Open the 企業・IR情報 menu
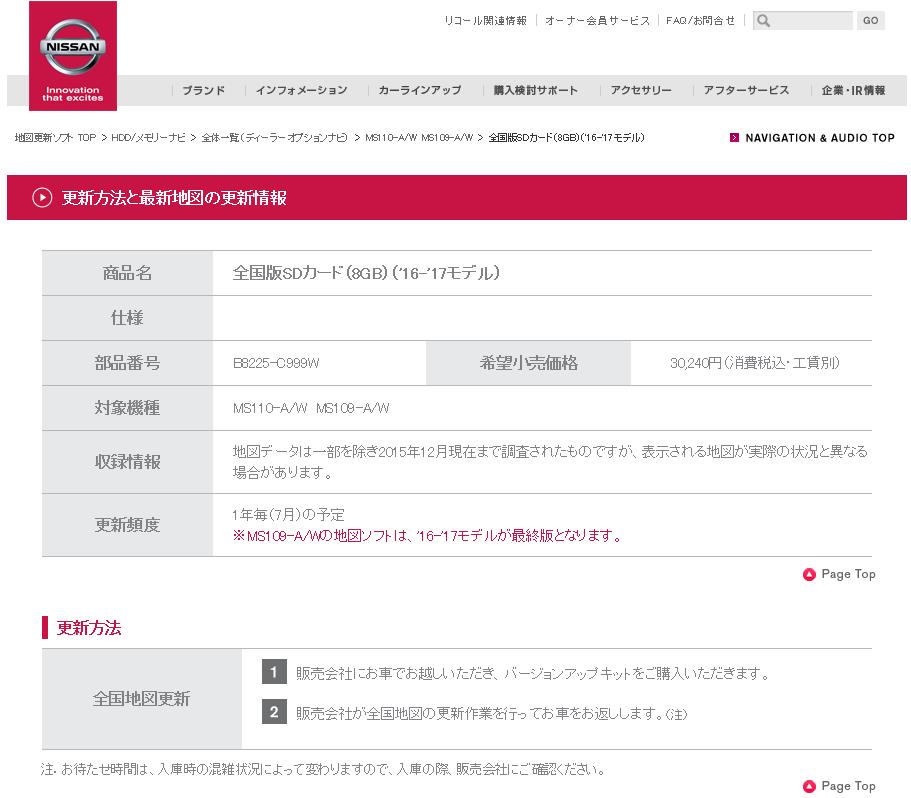This screenshot has width=911, height=798. [853, 90]
